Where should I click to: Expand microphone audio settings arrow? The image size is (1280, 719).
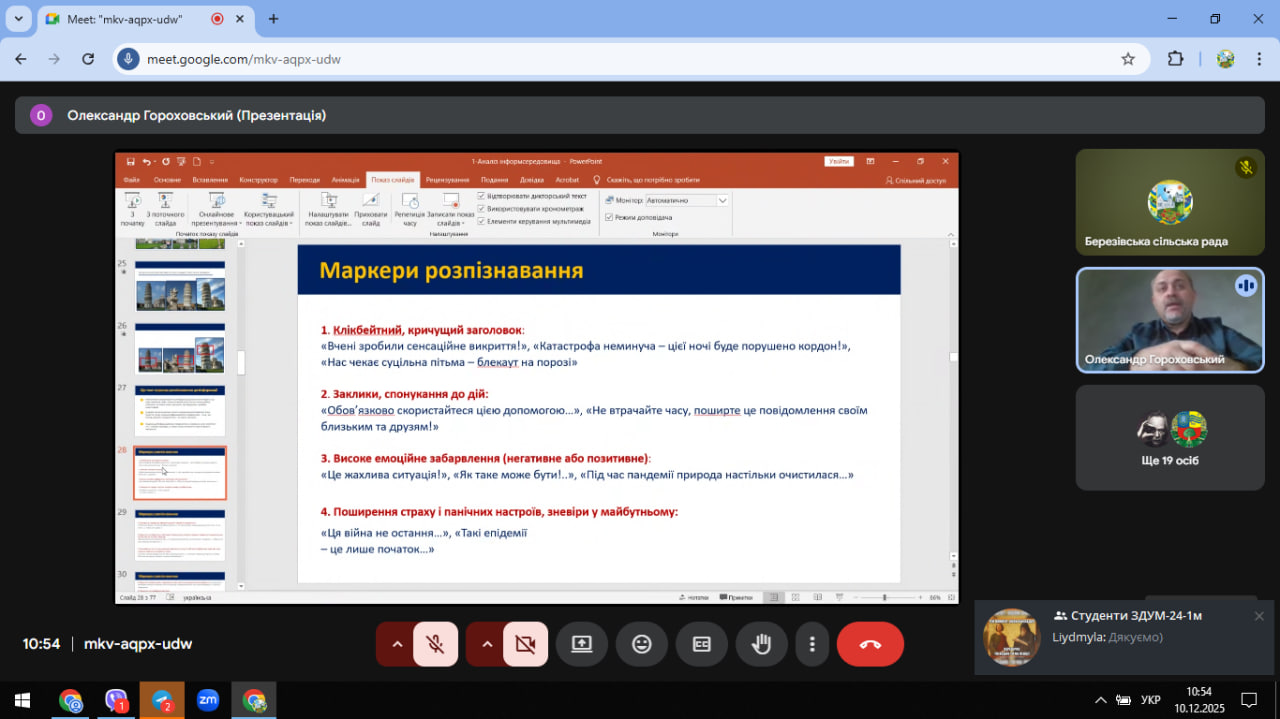[x=397, y=645]
